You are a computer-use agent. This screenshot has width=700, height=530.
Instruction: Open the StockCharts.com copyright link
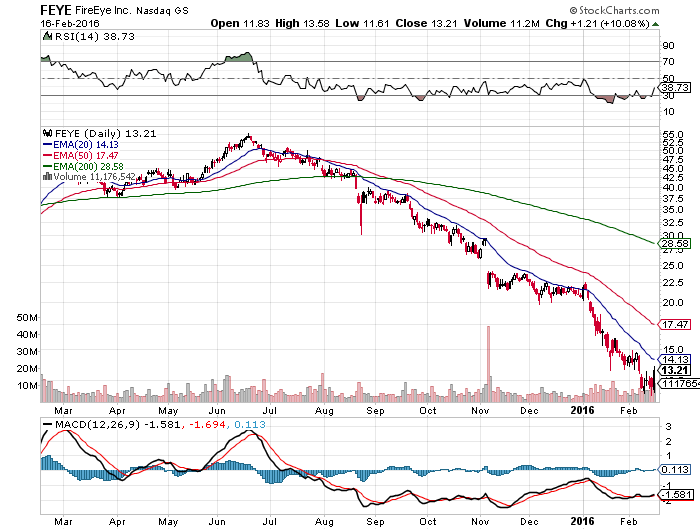[614, 10]
